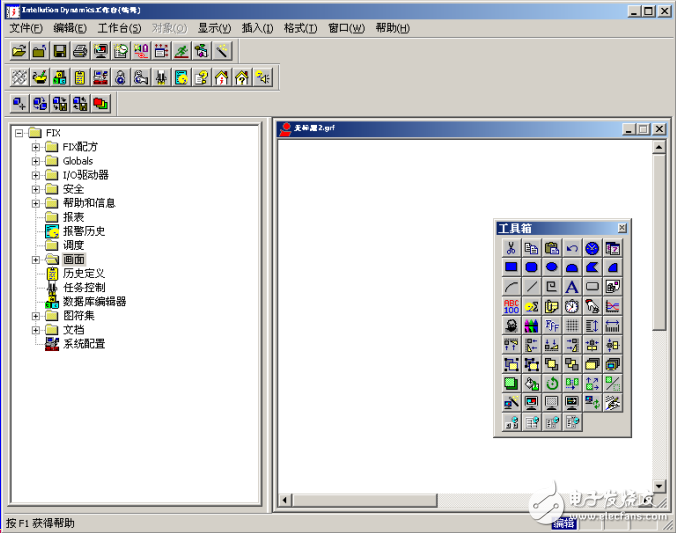Click the Undo arrow in the toolbox

[x=572, y=248]
